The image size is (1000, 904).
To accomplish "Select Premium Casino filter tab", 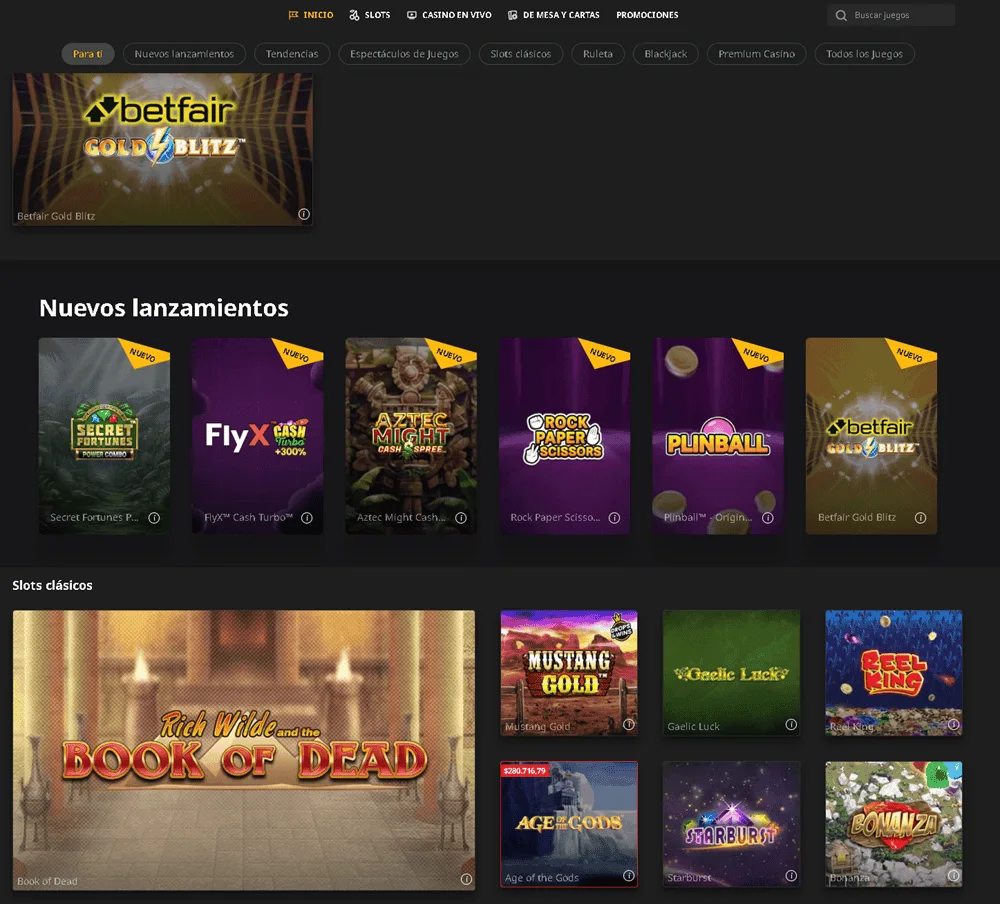I will click(756, 54).
